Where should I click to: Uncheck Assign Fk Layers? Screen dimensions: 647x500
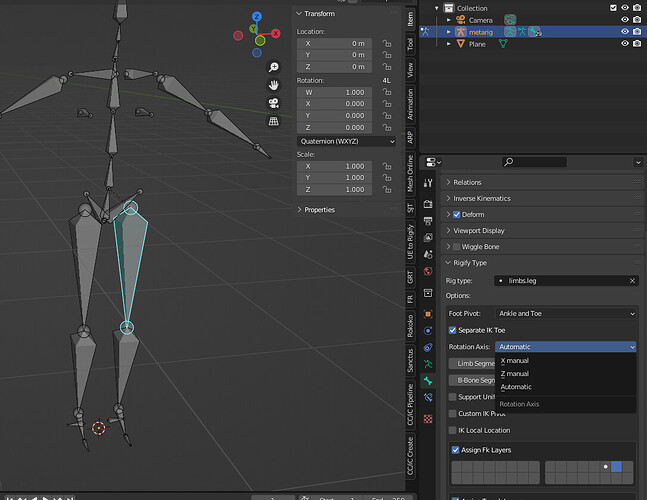(x=456, y=450)
